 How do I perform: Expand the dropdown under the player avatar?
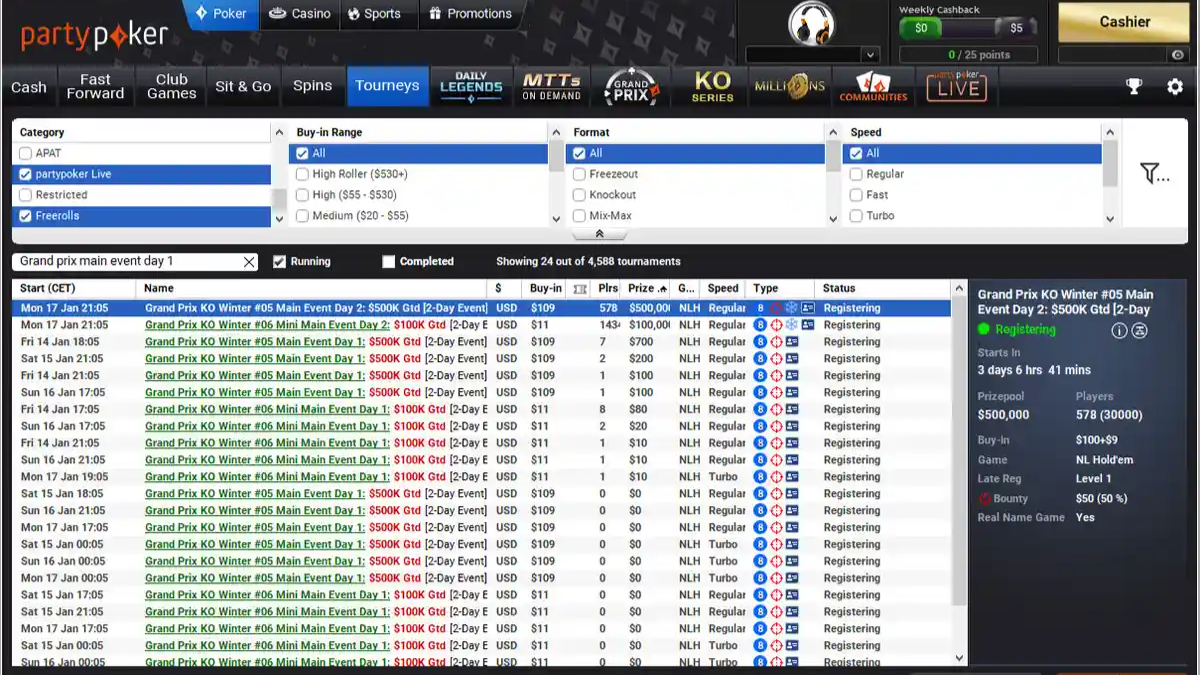click(870, 55)
